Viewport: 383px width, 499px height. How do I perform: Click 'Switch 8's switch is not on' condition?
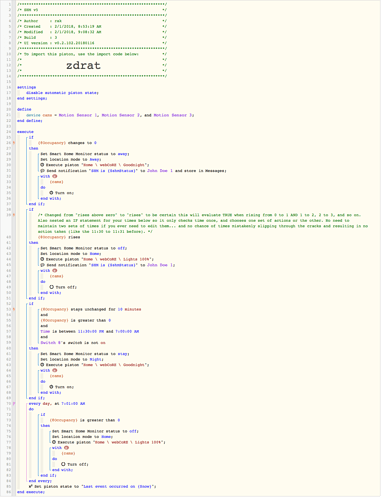tap(73, 343)
